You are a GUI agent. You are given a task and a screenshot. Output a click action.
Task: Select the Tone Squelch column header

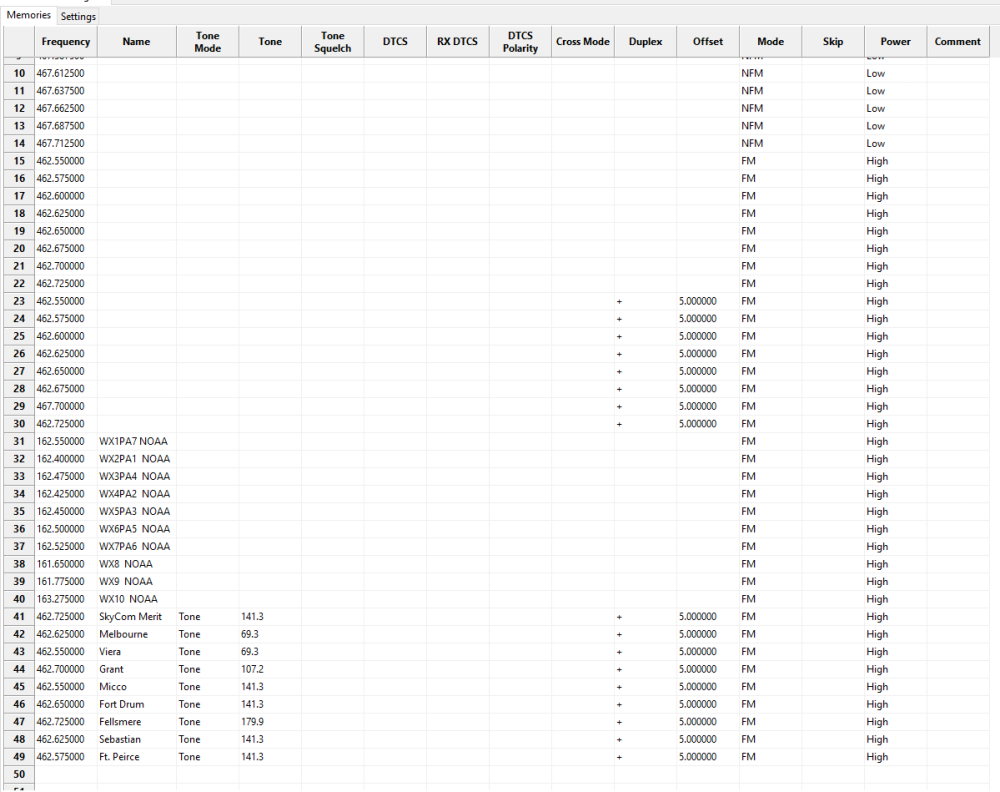(x=333, y=42)
